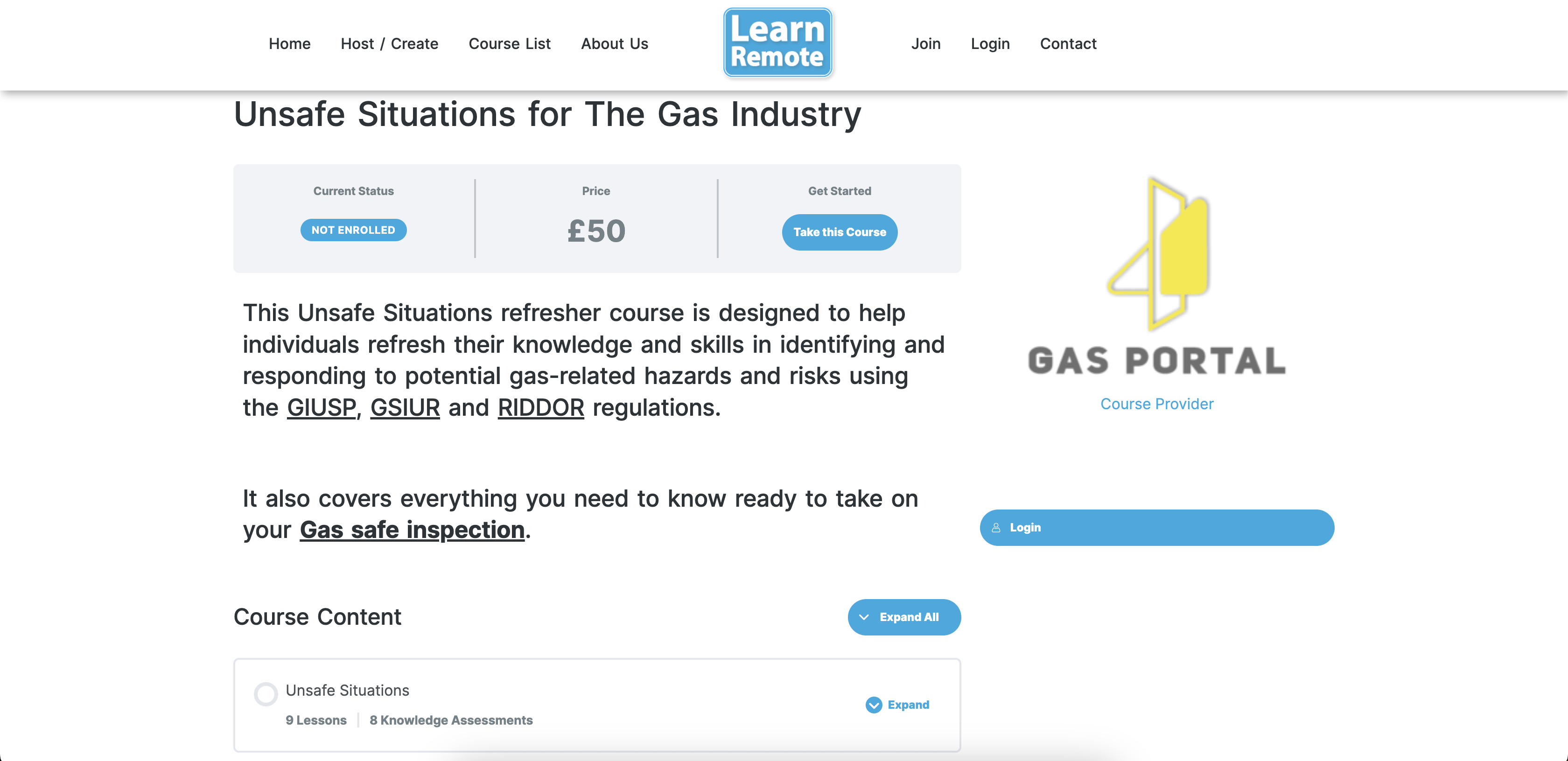Click the Gas Portal provider logo
1568x761 pixels.
pyautogui.click(x=1156, y=277)
